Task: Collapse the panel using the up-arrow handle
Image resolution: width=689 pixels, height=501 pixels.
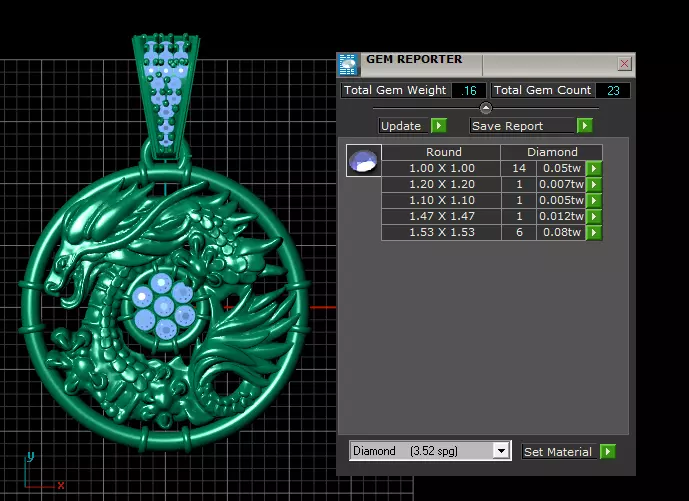Action: point(486,108)
